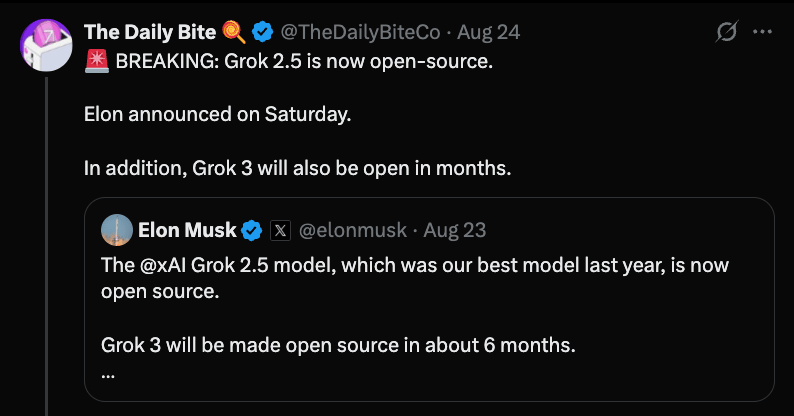Open the three-dot more options menu
Viewport: 794px width, 416px height.
762,32
